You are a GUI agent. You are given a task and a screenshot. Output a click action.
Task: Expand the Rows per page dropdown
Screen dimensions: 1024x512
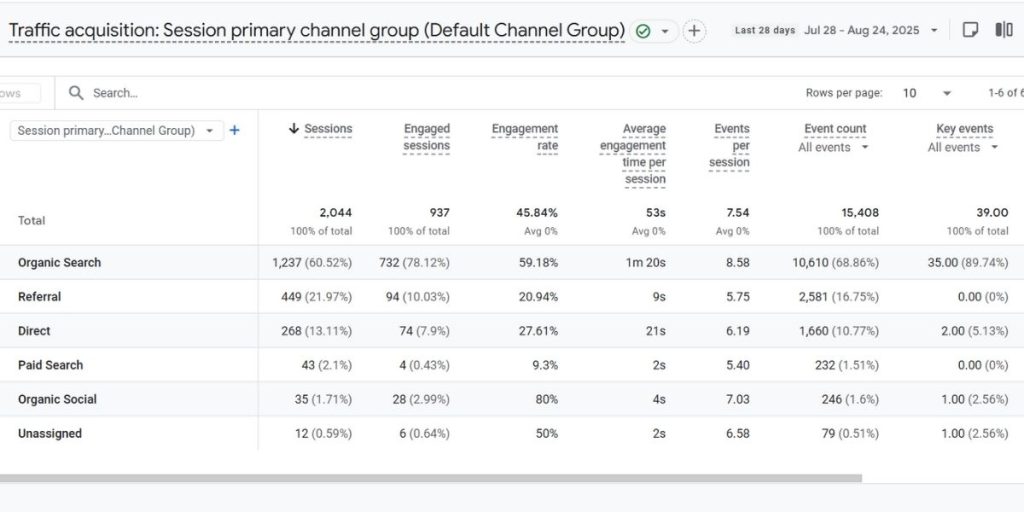(946, 93)
